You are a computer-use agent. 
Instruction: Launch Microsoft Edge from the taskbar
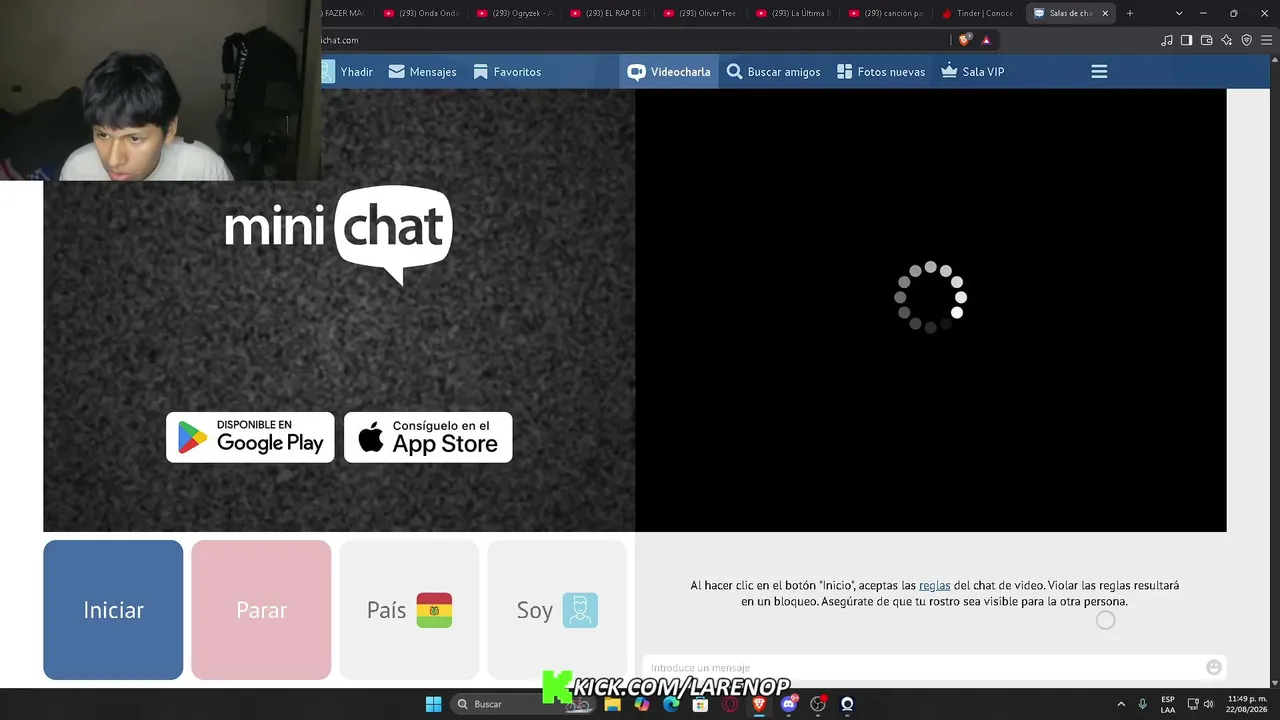tap(671, 704)
